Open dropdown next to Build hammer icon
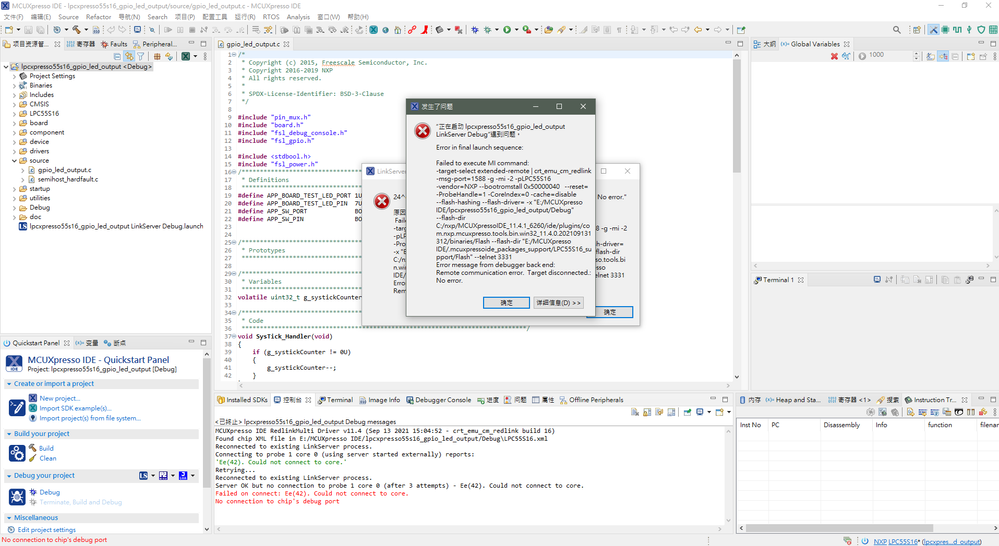 pyautogui.click(x=86, y=30)
